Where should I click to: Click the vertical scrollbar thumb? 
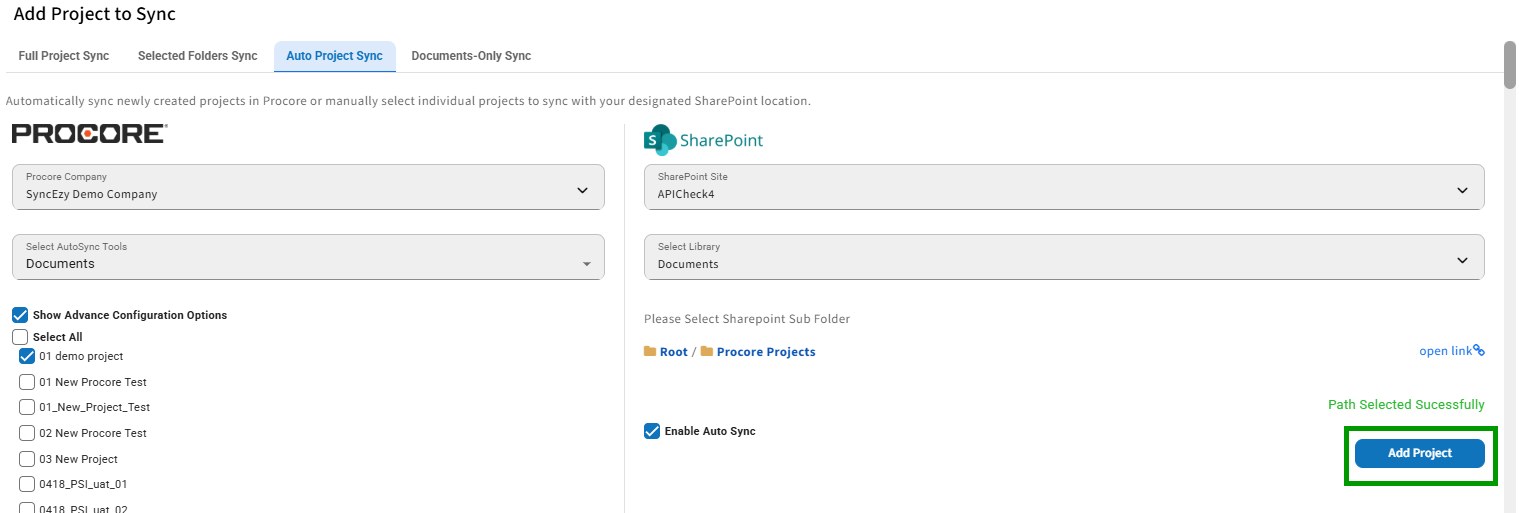pos(1510,66)
